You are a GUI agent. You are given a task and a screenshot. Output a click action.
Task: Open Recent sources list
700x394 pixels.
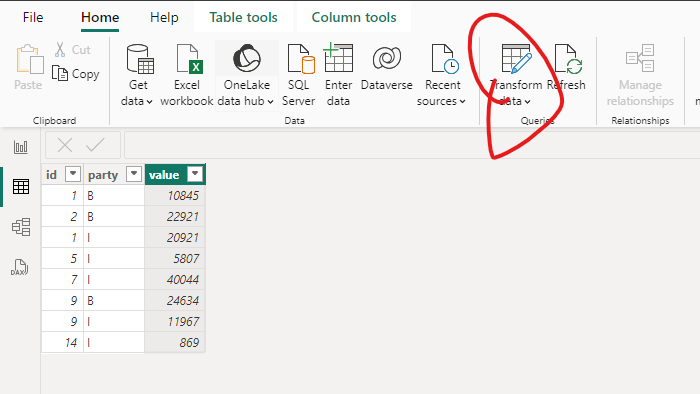tap(442, 75)
